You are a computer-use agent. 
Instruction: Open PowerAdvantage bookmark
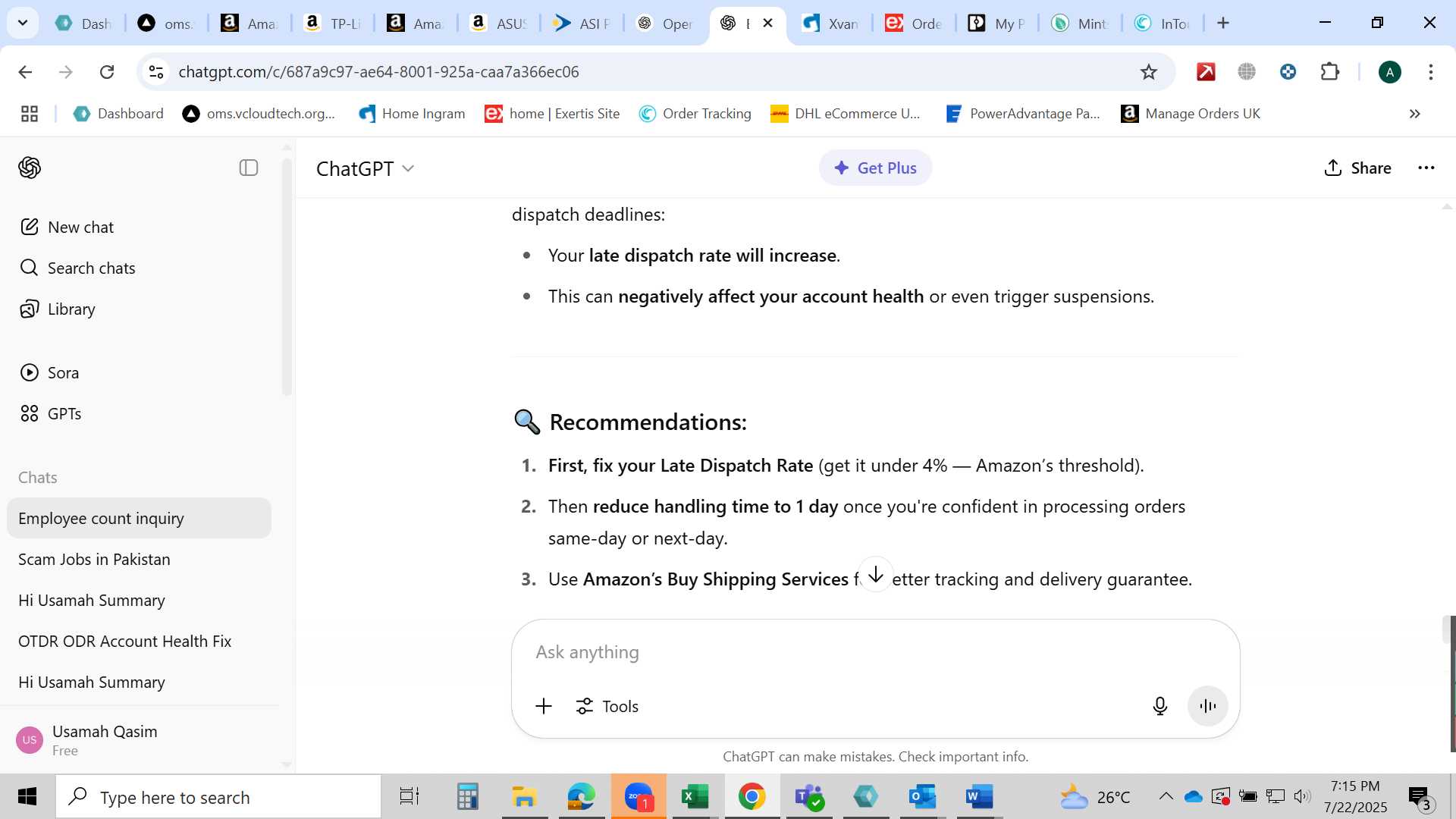pos(1022,114)
